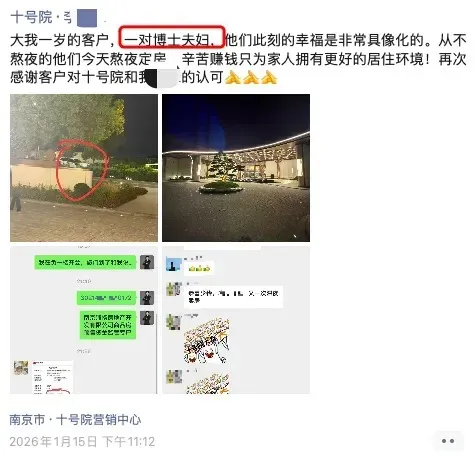Click the first green chat bubble in screenshot
The height and width of the screenshot is (457, 475).
(85, 262)
